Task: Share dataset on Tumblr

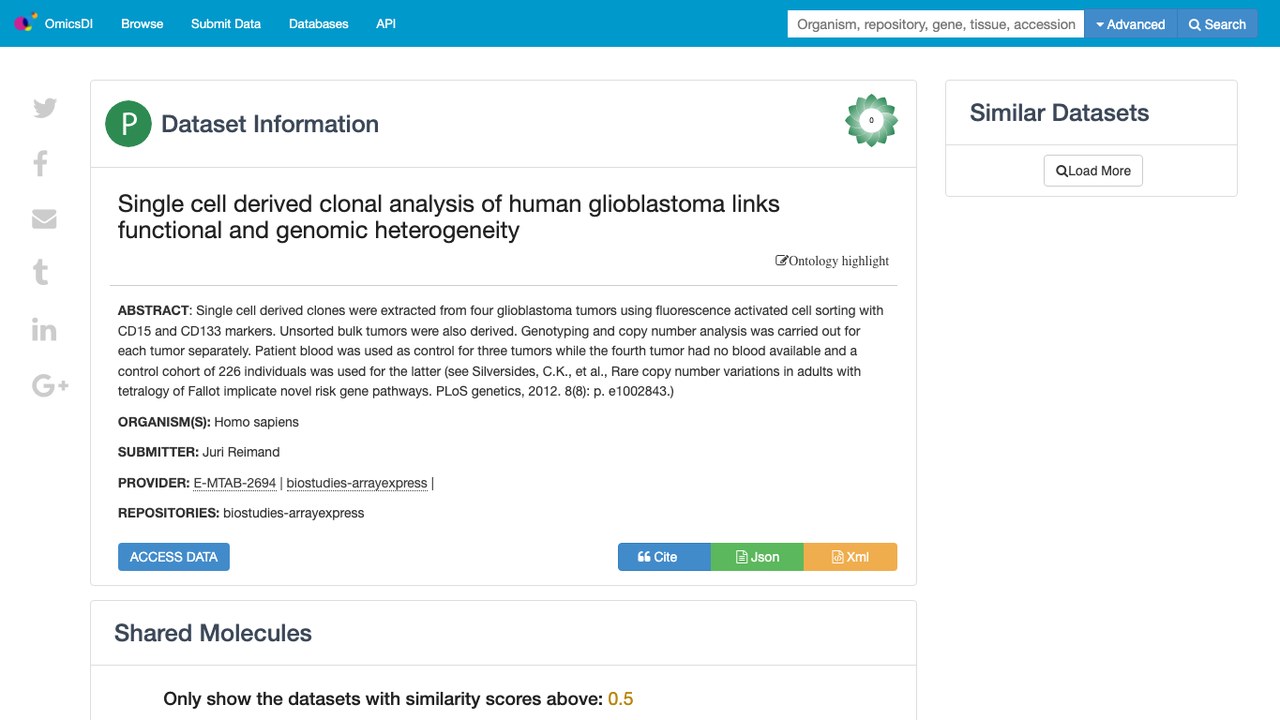Action: click(x=41, y=272)
